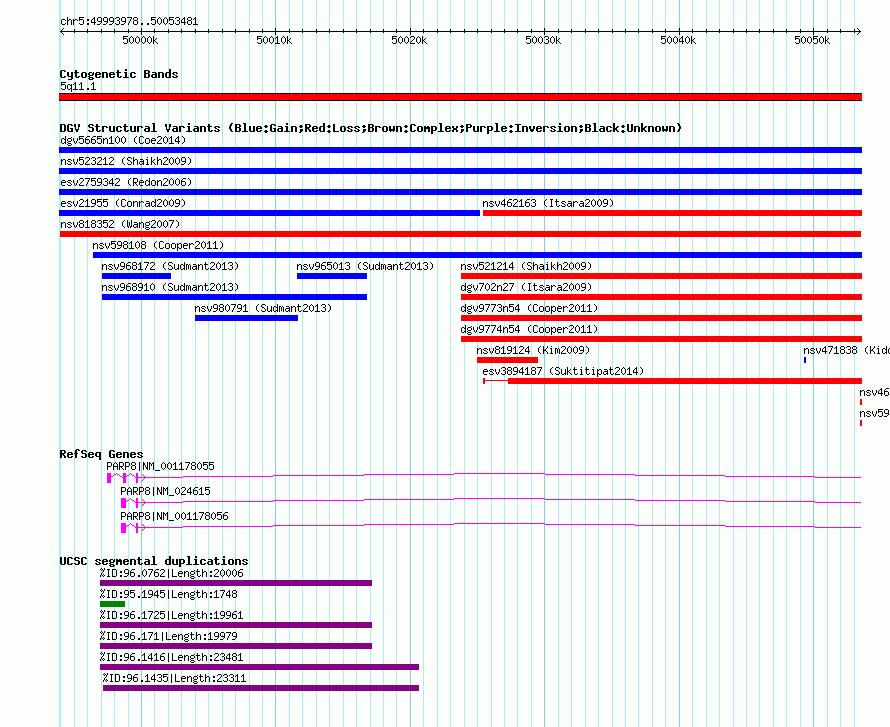Open variant nsv598108 (Cooper2011) label
Viewport: 890px width, 727px height.
[x=158, y=245]
